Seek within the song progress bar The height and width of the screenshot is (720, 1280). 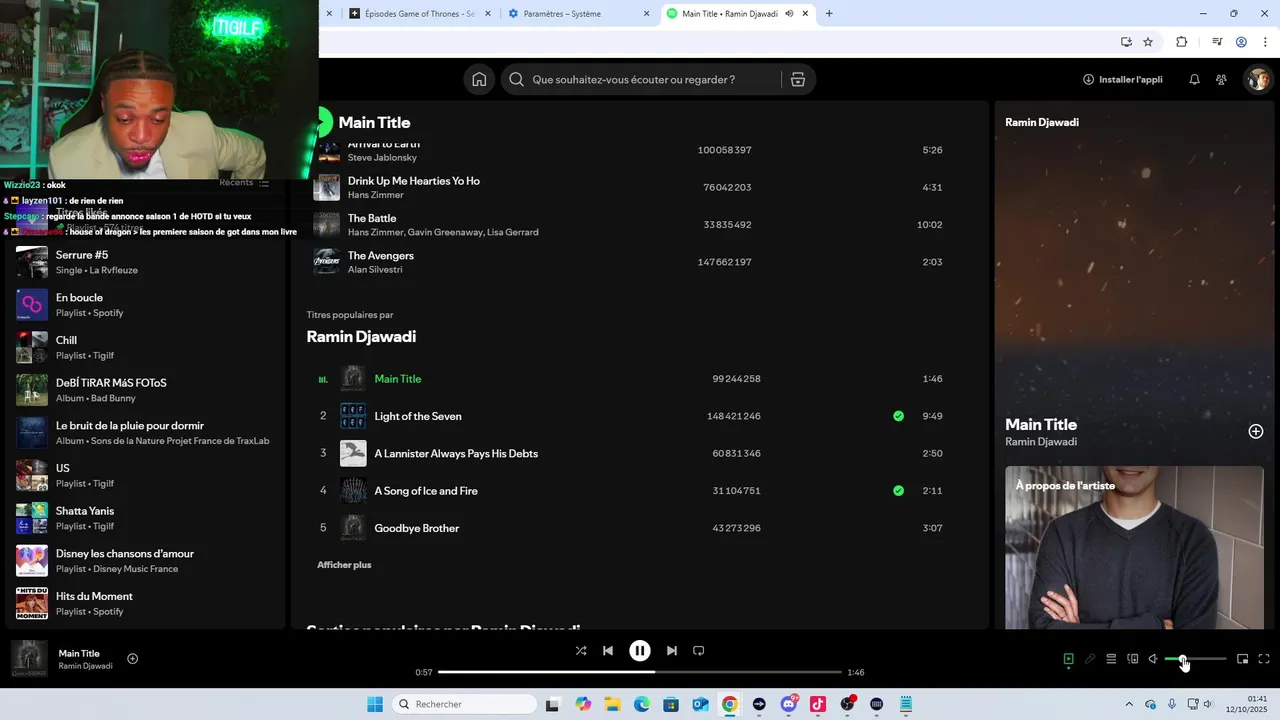tap(640, 672)
